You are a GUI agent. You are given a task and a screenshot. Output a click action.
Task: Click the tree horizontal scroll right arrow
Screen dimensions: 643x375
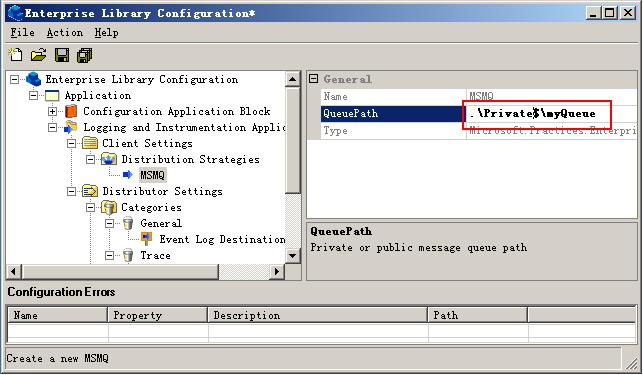coord(277,271)
